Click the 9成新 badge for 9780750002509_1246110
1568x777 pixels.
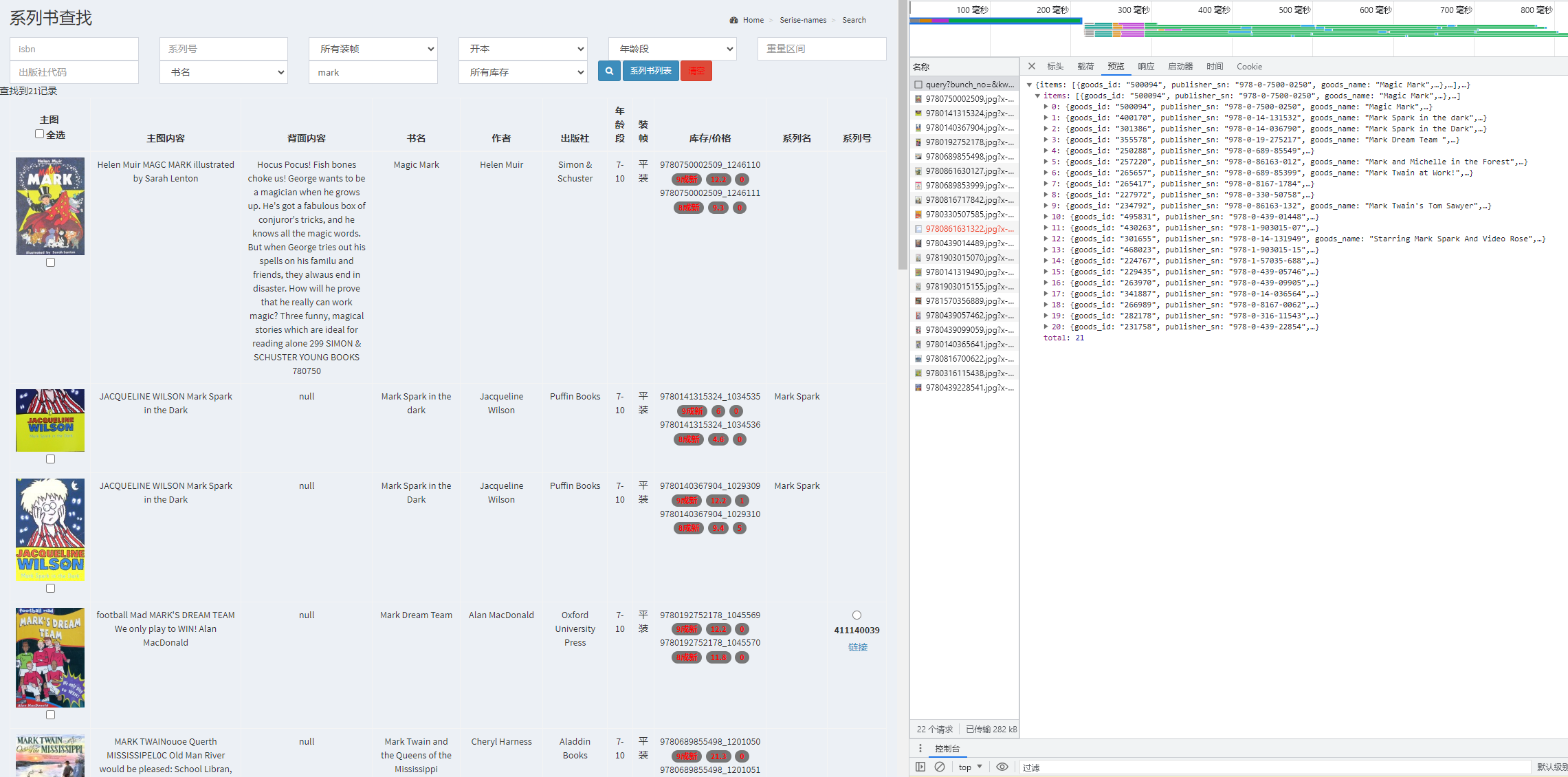(x=686, y=179)
